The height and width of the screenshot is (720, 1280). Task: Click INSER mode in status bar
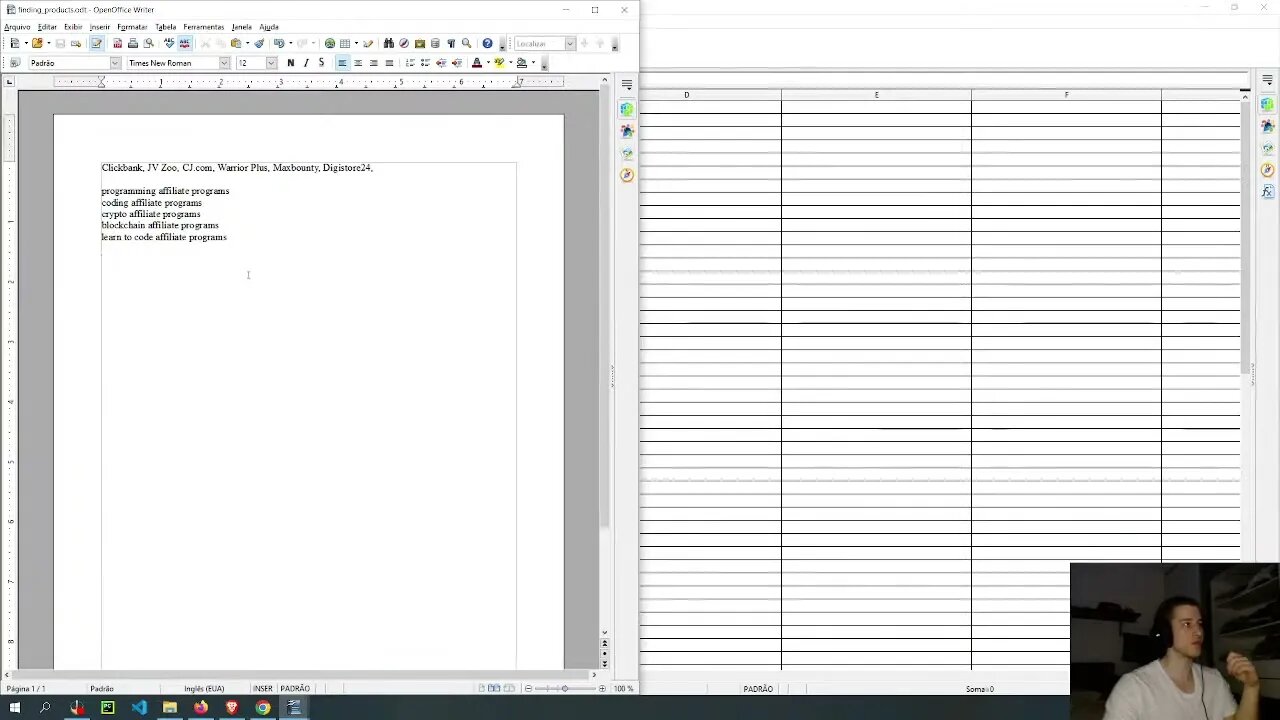tap(262, 689)
